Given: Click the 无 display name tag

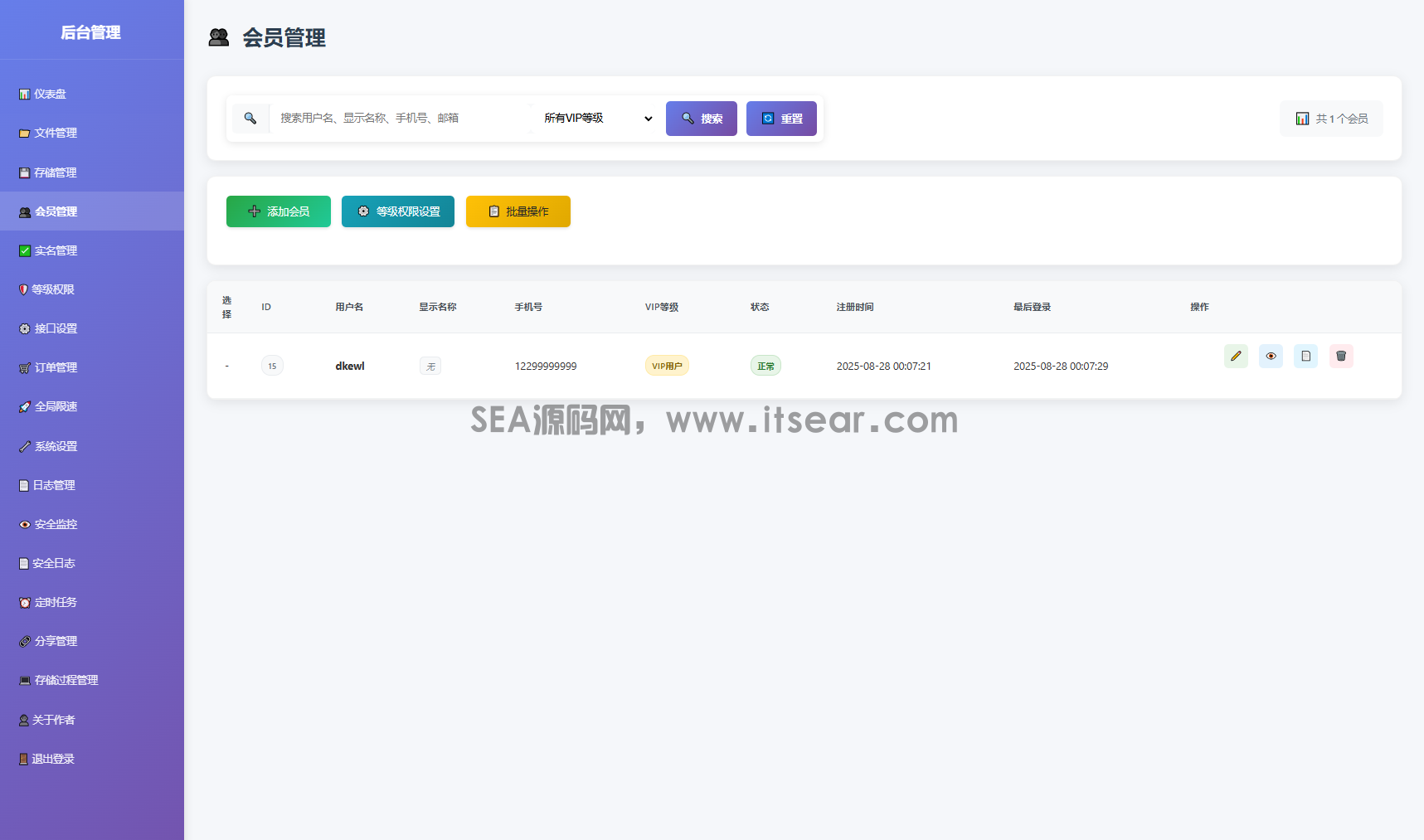Looking at the screenshot, I should coord(430,366).
